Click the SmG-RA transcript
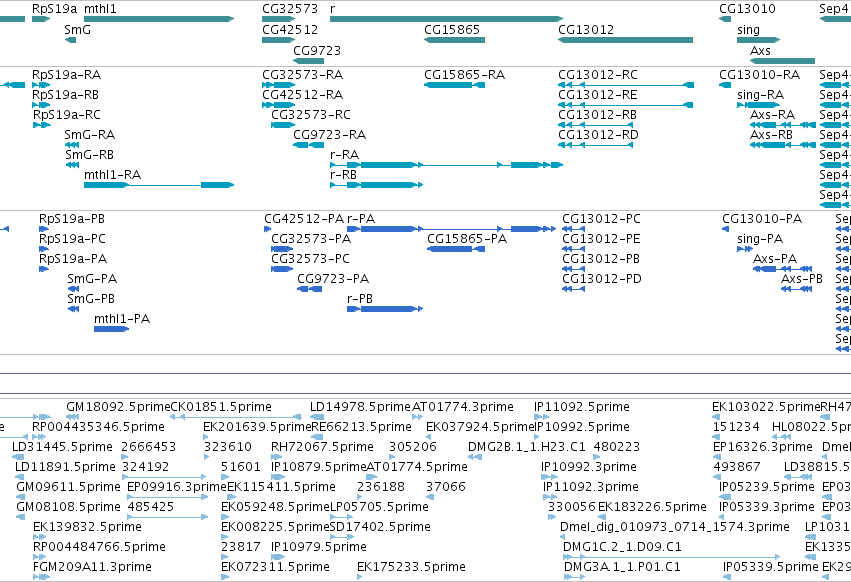This screenshot has height=582, width=851. pos(72,145)
